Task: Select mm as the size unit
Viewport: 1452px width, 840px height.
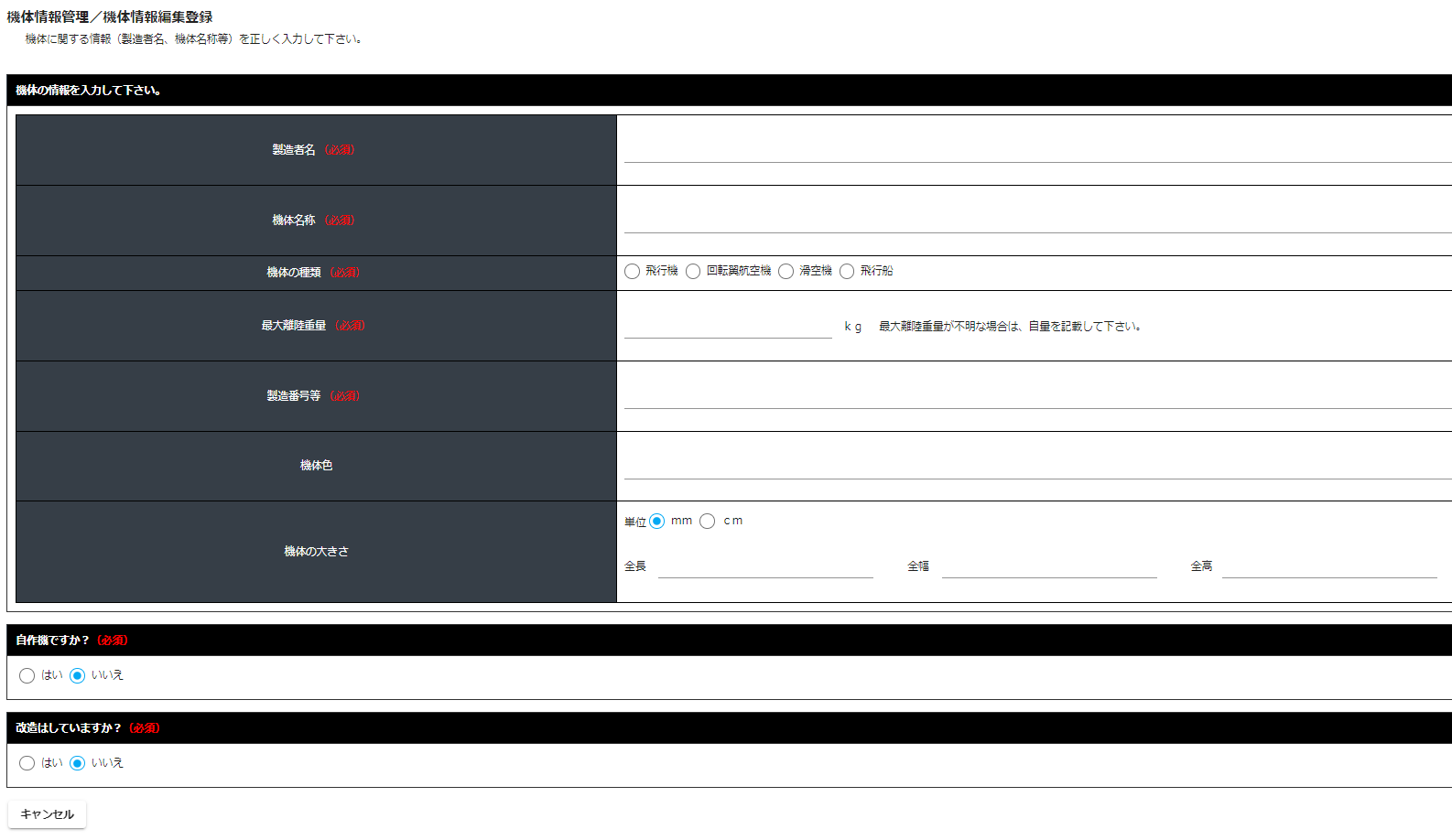Action: click(657, 522)
